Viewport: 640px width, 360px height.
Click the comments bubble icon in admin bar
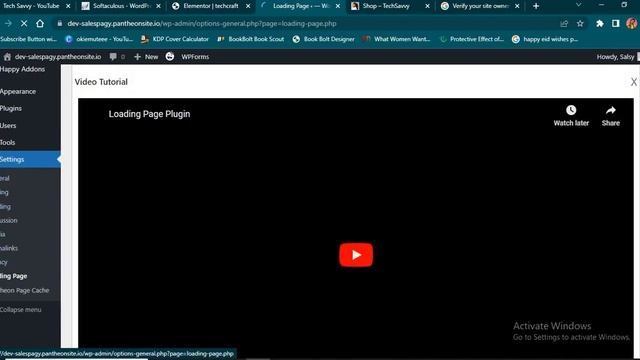pyautogui.click(x=113, y=57)
